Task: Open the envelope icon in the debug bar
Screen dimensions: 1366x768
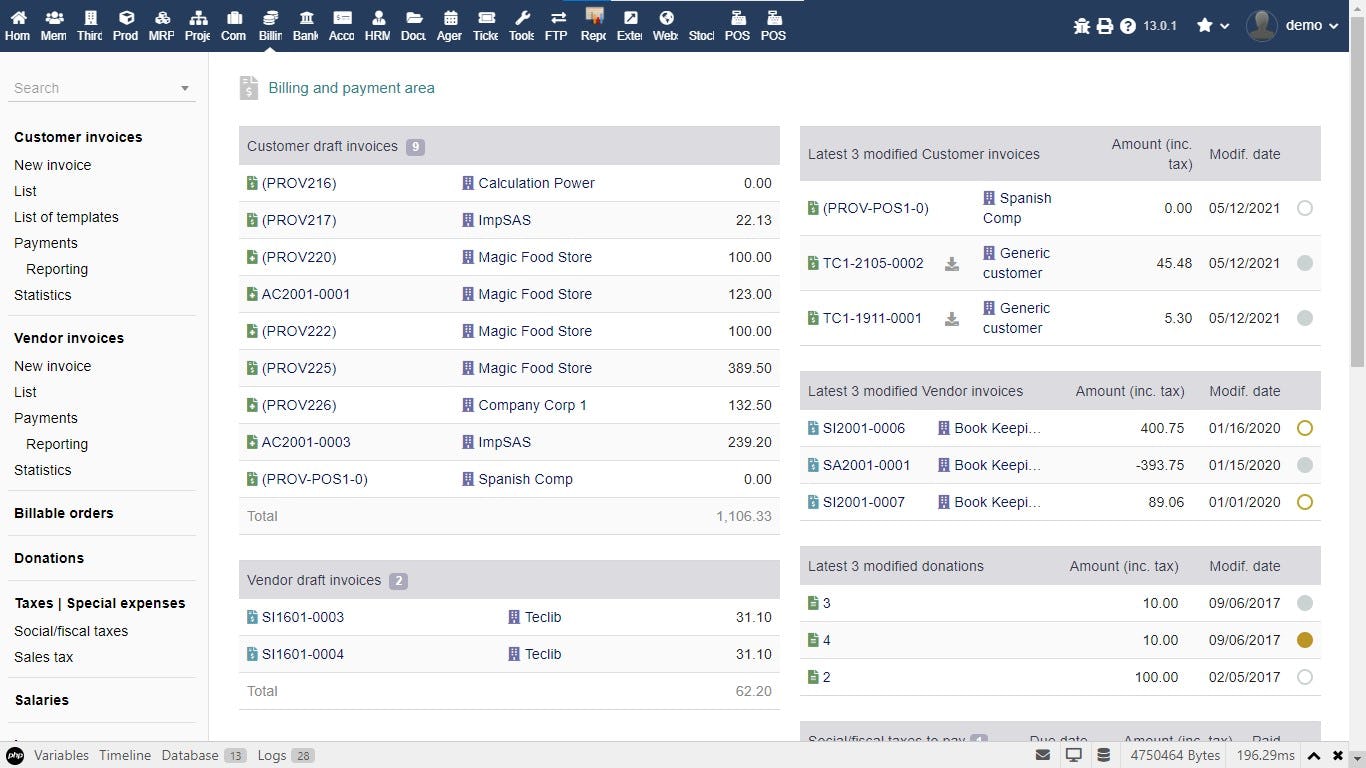Action: coord(1043,755)
